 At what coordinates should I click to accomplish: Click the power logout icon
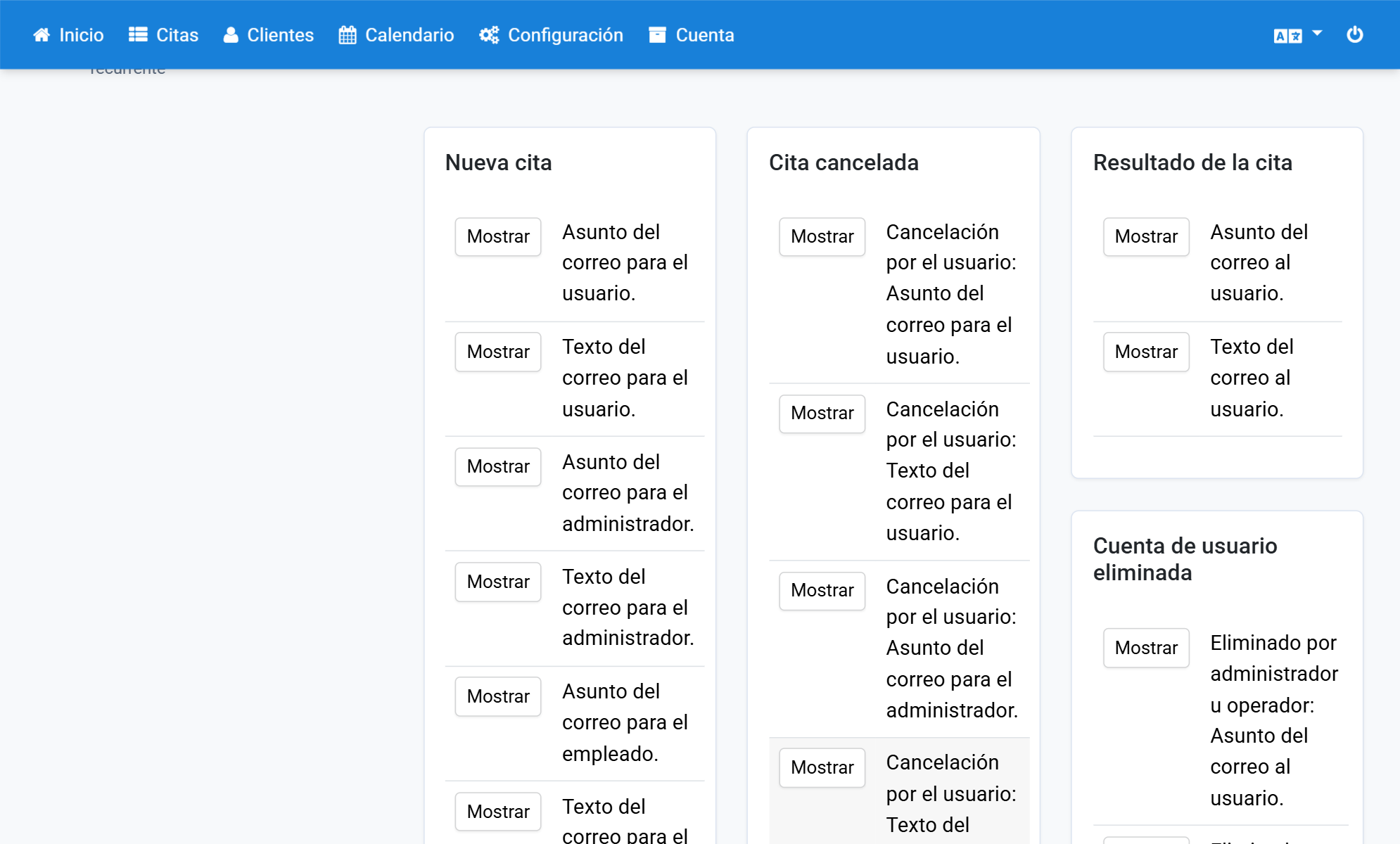[x=1355, y=34]
